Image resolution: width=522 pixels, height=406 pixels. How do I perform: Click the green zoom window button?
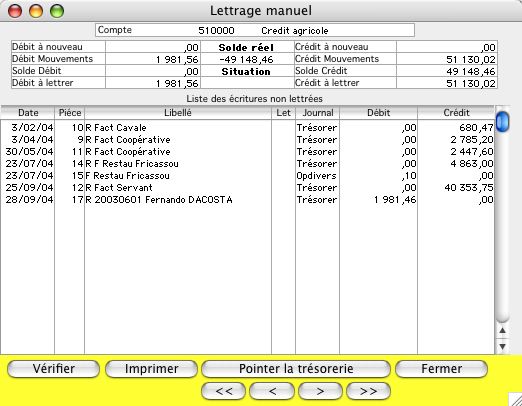57,11
